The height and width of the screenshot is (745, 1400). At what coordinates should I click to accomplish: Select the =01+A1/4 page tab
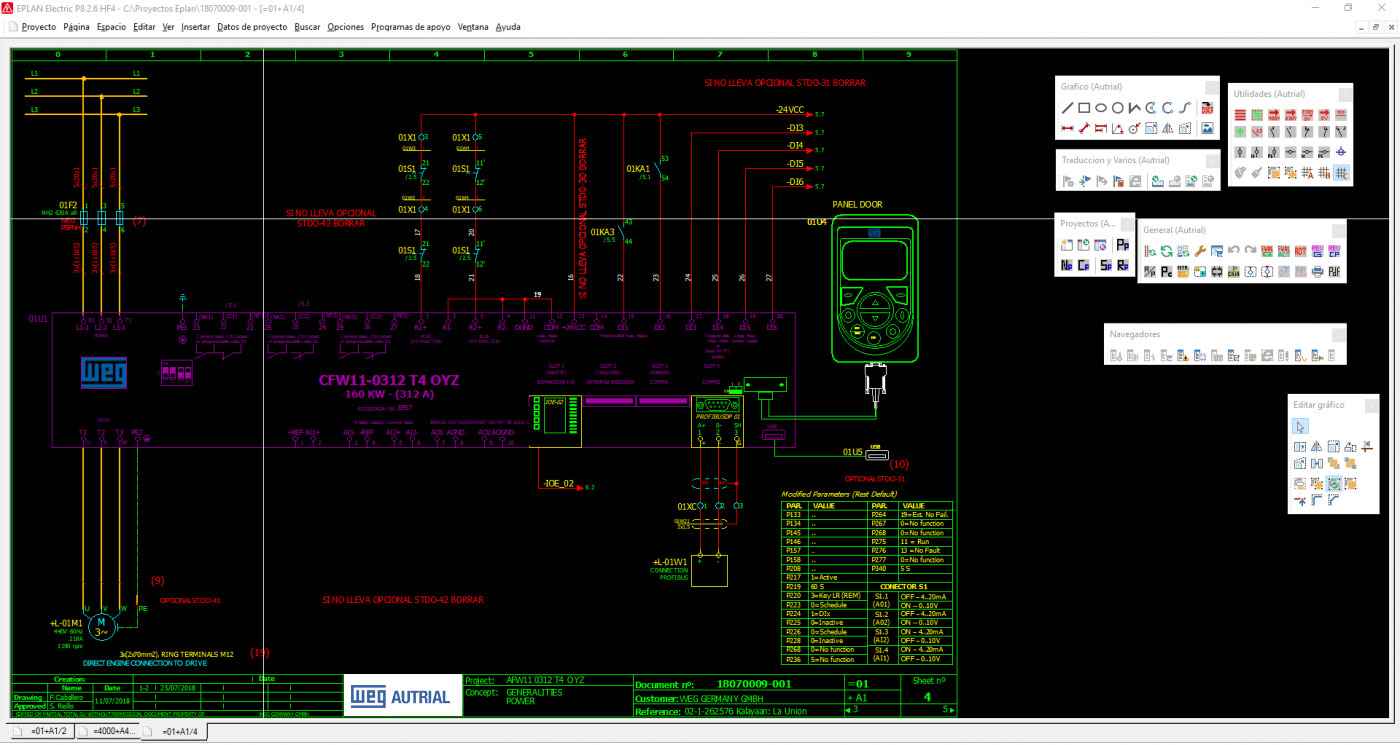coord(176,733)
